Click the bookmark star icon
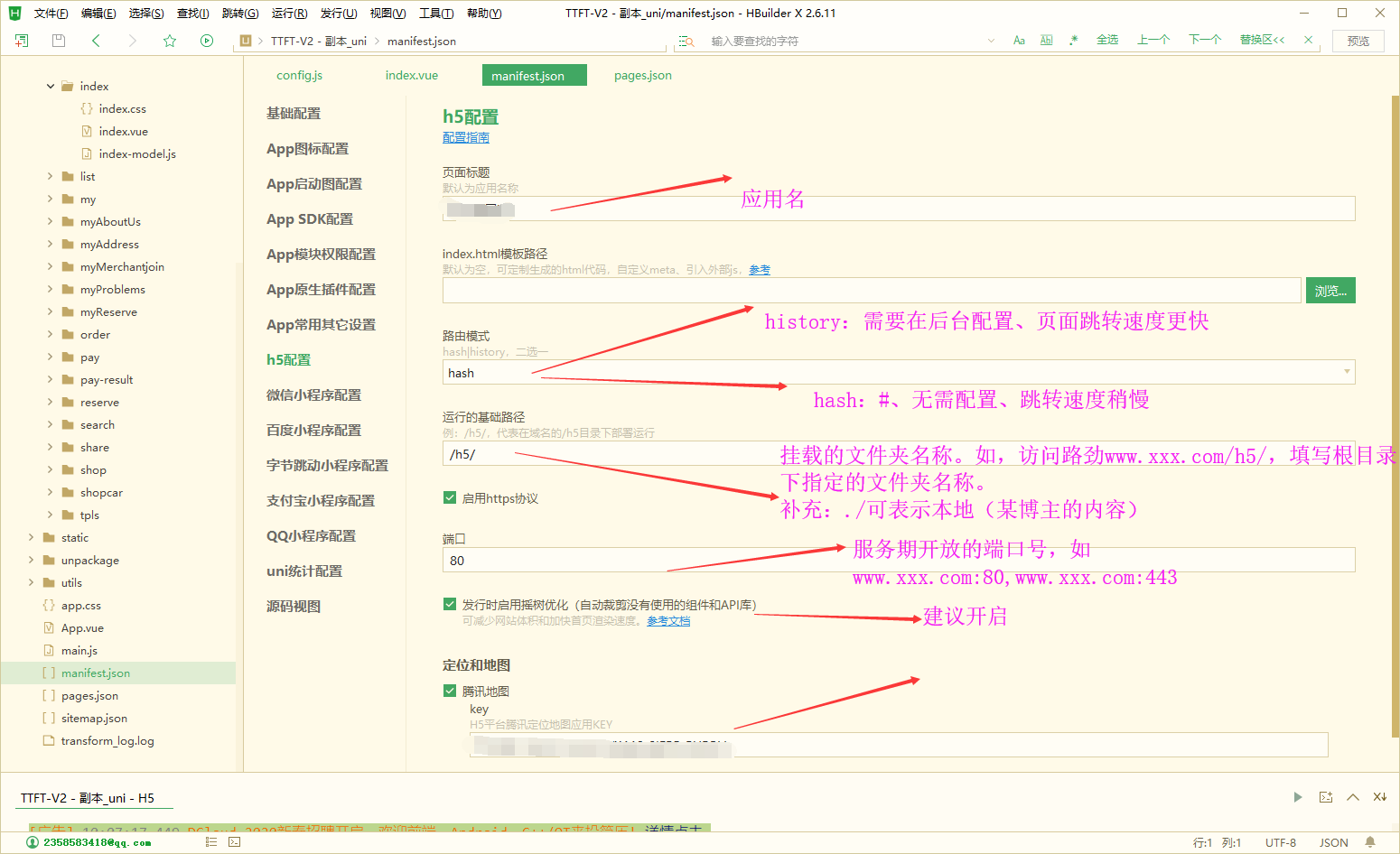This screenshot has width=1400, height=854. (x=170, y=41)
